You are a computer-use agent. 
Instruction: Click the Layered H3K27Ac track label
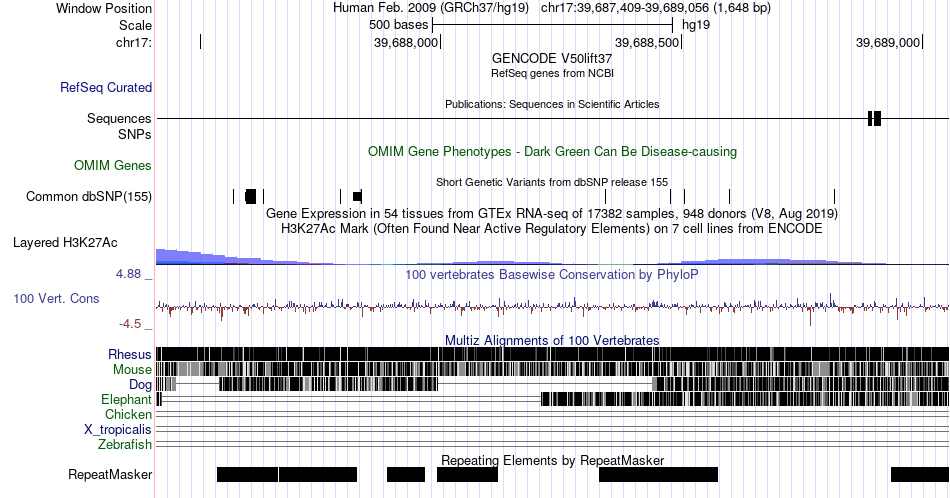(x=65, y=242)
